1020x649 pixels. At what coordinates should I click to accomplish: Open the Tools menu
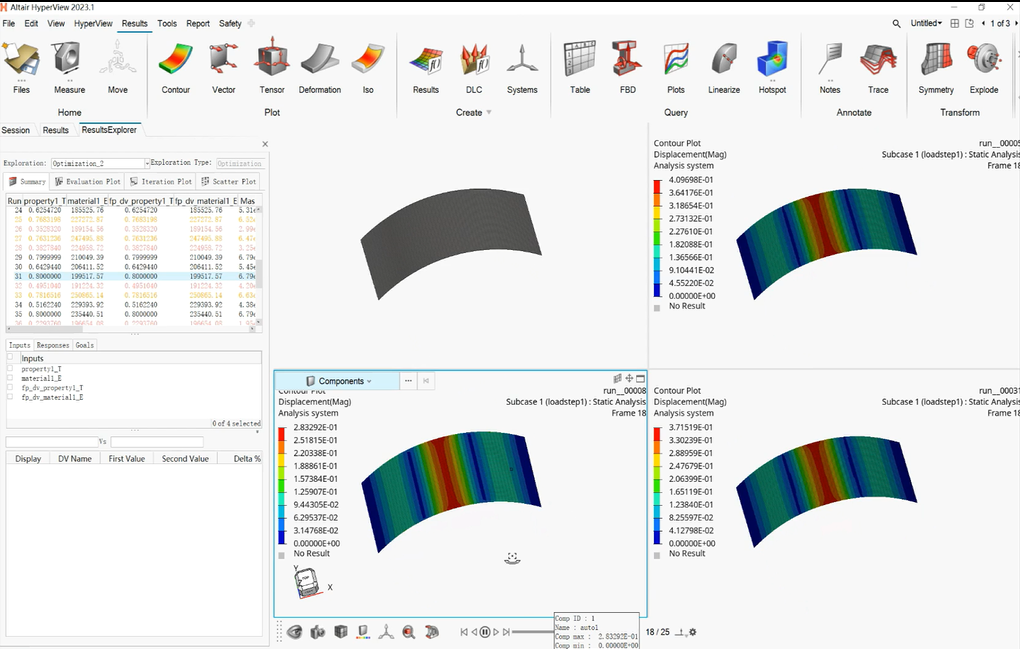167,23
